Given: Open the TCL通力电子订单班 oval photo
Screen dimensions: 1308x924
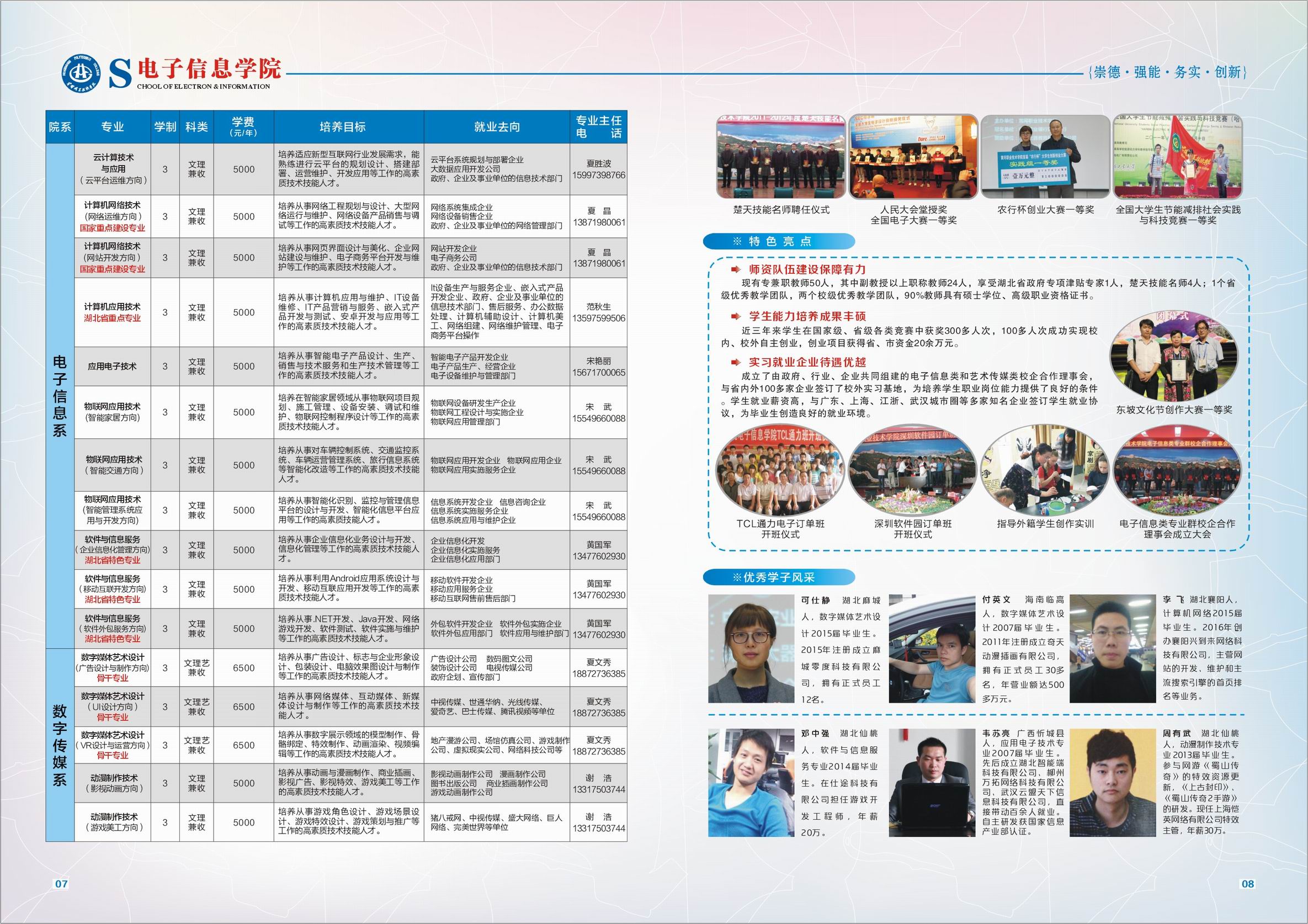Looking at the screenshot, I should coord(780,469).
